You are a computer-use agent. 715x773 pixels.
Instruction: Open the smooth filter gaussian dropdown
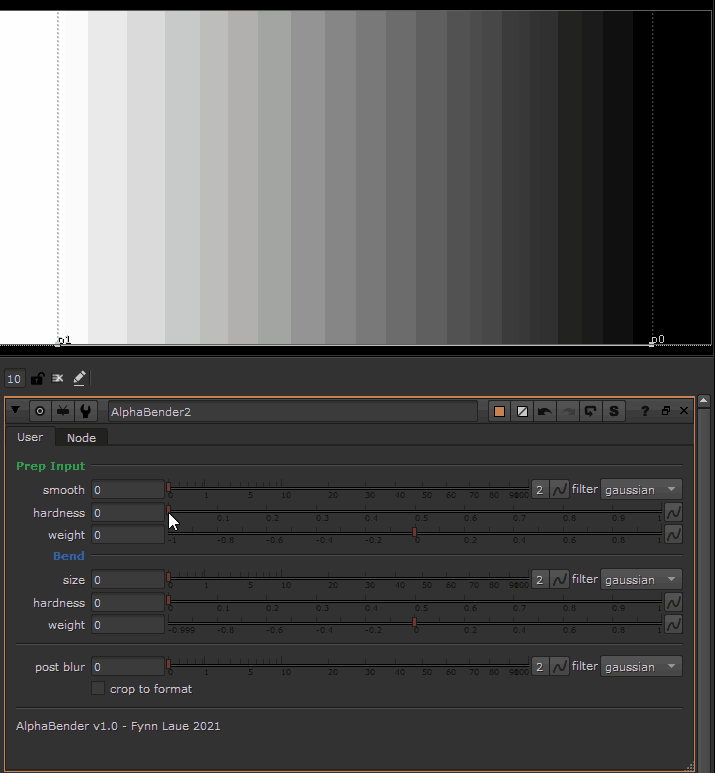[641, 489]
